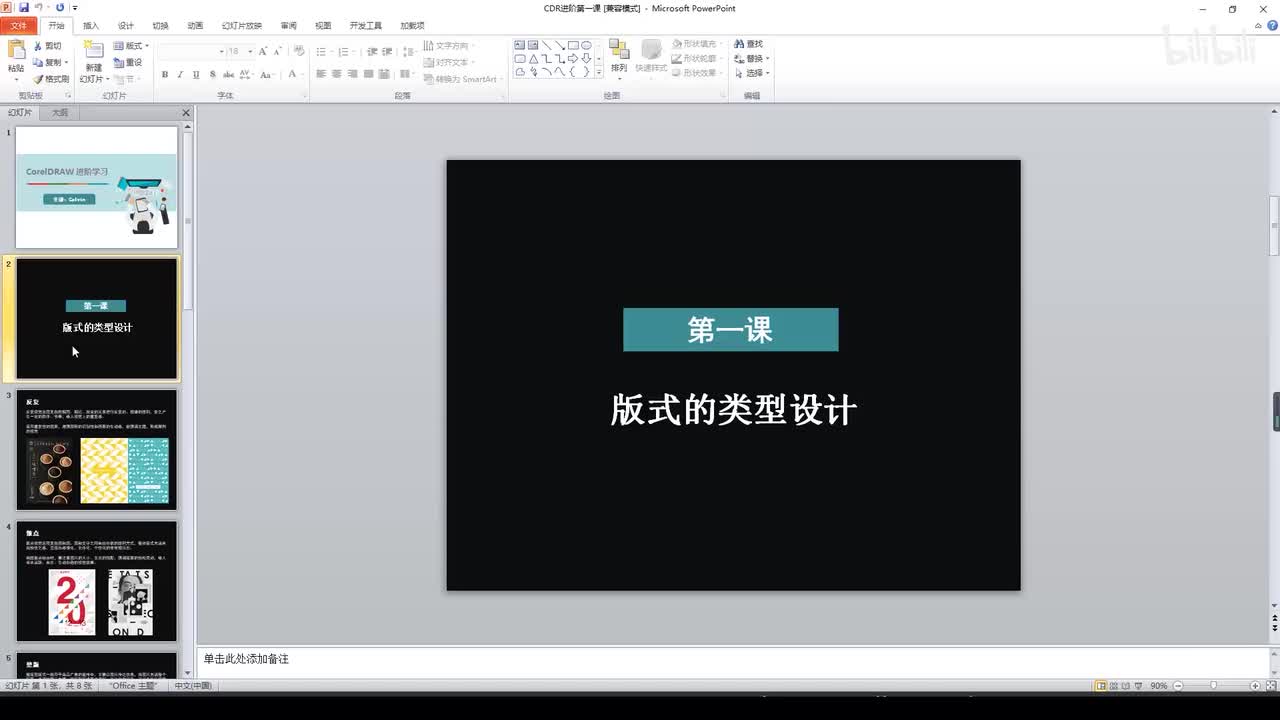Click the Undo icon in quick access toolbar

[x=39, y=7]
